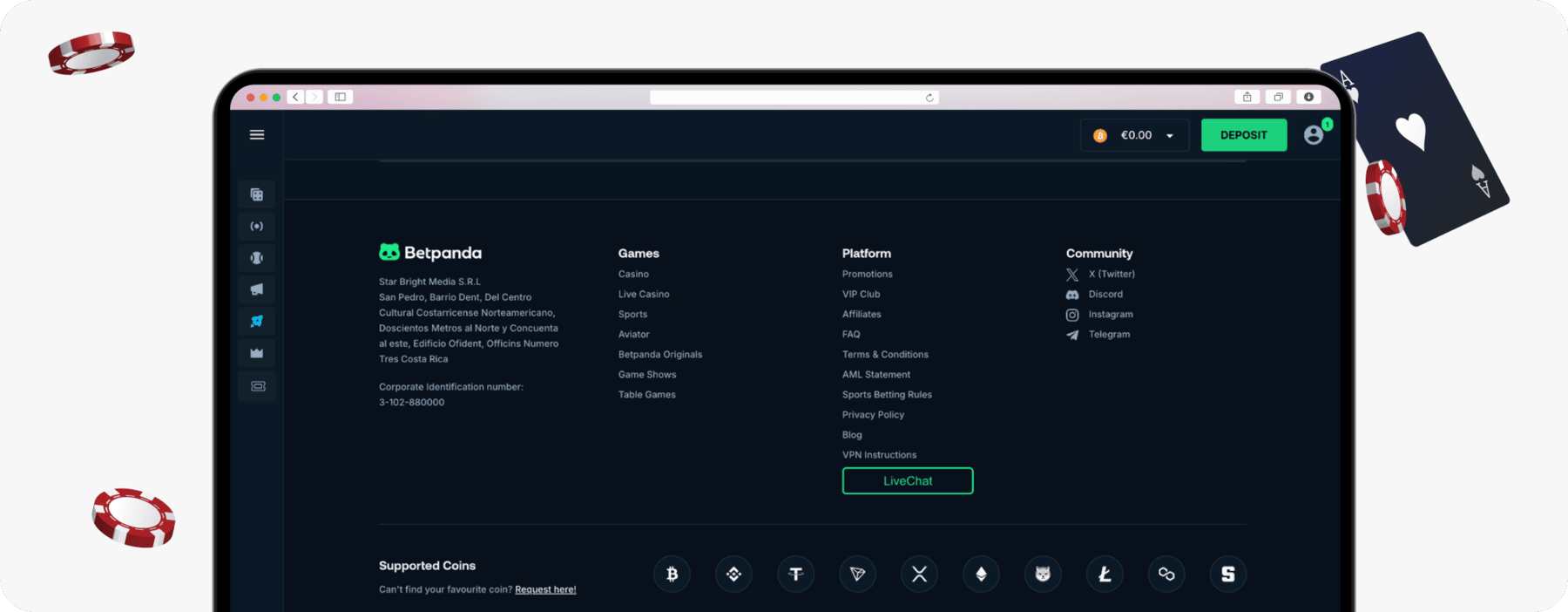Screen dimensions: 1568x612
Task: Click the browser address bar
Action: pyautogui.click(x=794, y=98)
